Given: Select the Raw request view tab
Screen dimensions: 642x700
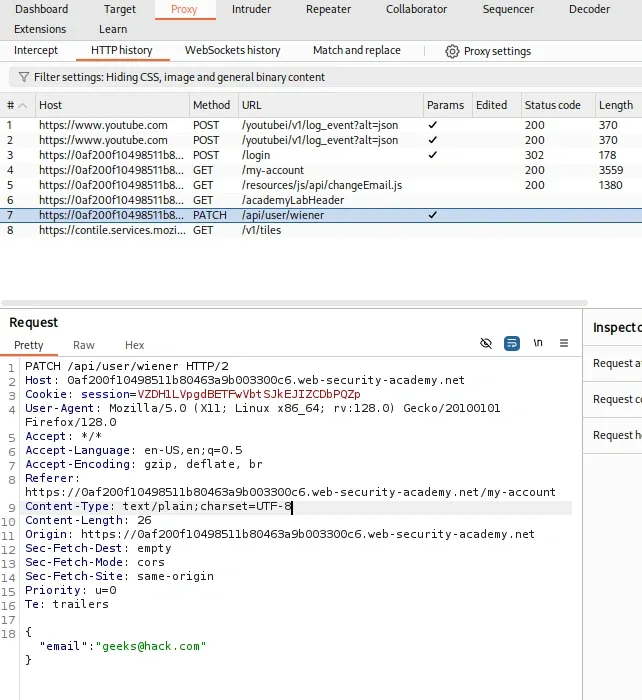Looking at the screenshot, I should tap(84, 345).
